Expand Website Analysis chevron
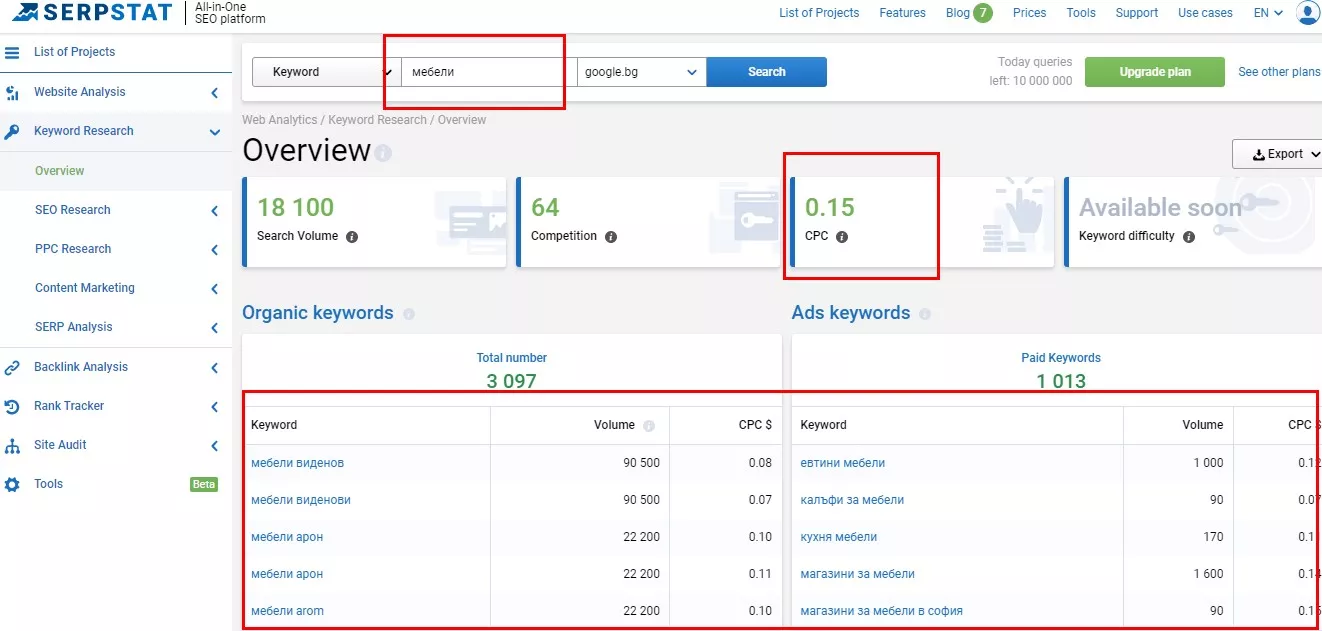The height and width of the screenshot is (631, 1322). coord(214,93)
